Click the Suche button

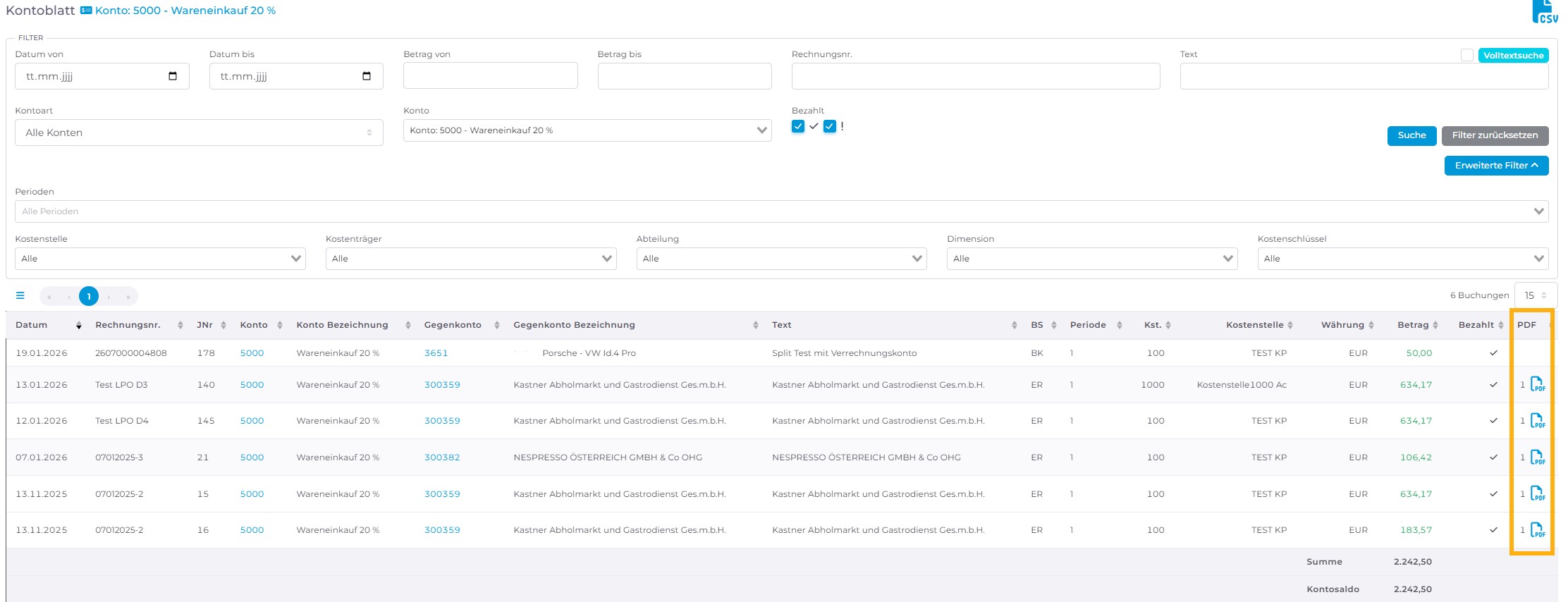pyautogui.click(x=1411, y=135)
